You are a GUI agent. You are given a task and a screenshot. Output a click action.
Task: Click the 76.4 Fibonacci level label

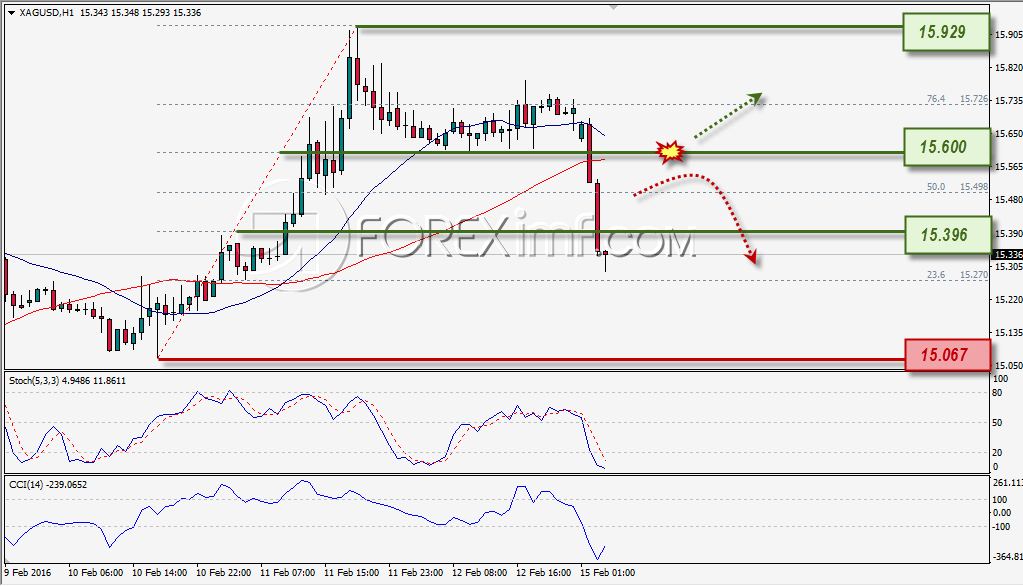pos(936,99)
